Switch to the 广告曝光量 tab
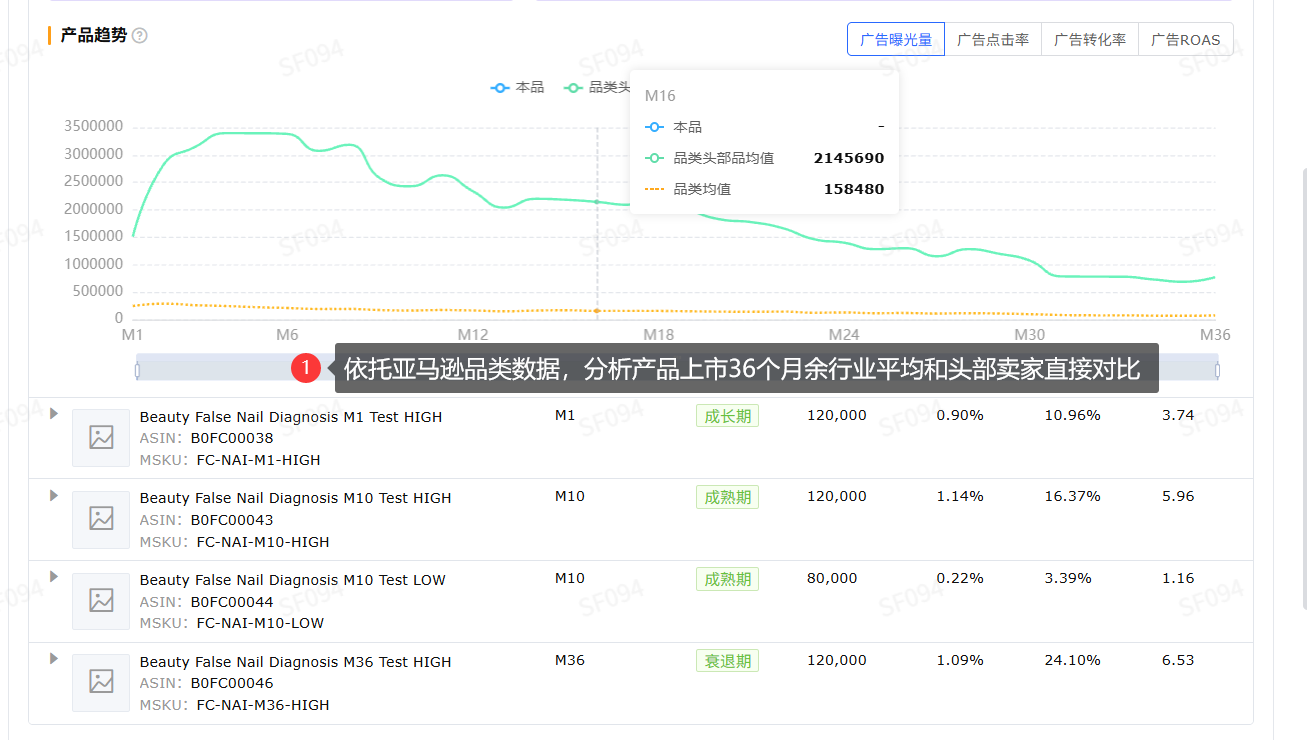Viewport: 1307px width, 740px height. 896,40
